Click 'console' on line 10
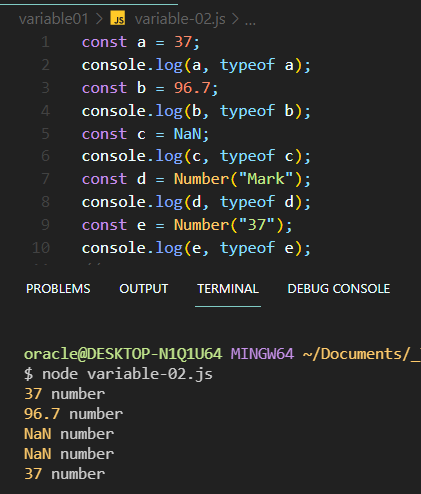Screen dimensions: 421x494 (114, 248)
